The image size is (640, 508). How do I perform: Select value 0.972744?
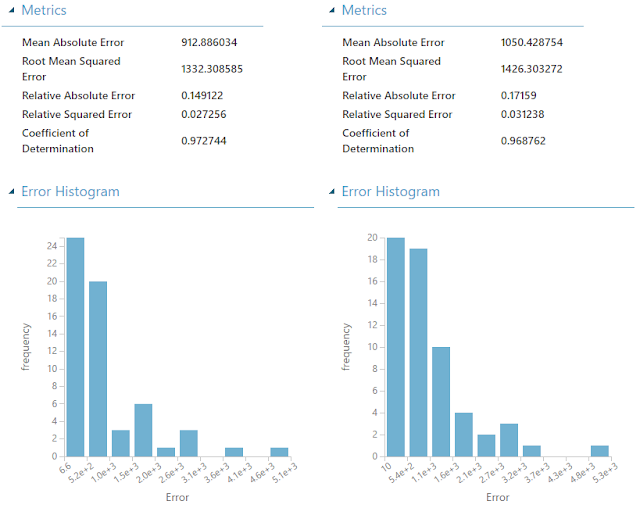pos(204,141)
